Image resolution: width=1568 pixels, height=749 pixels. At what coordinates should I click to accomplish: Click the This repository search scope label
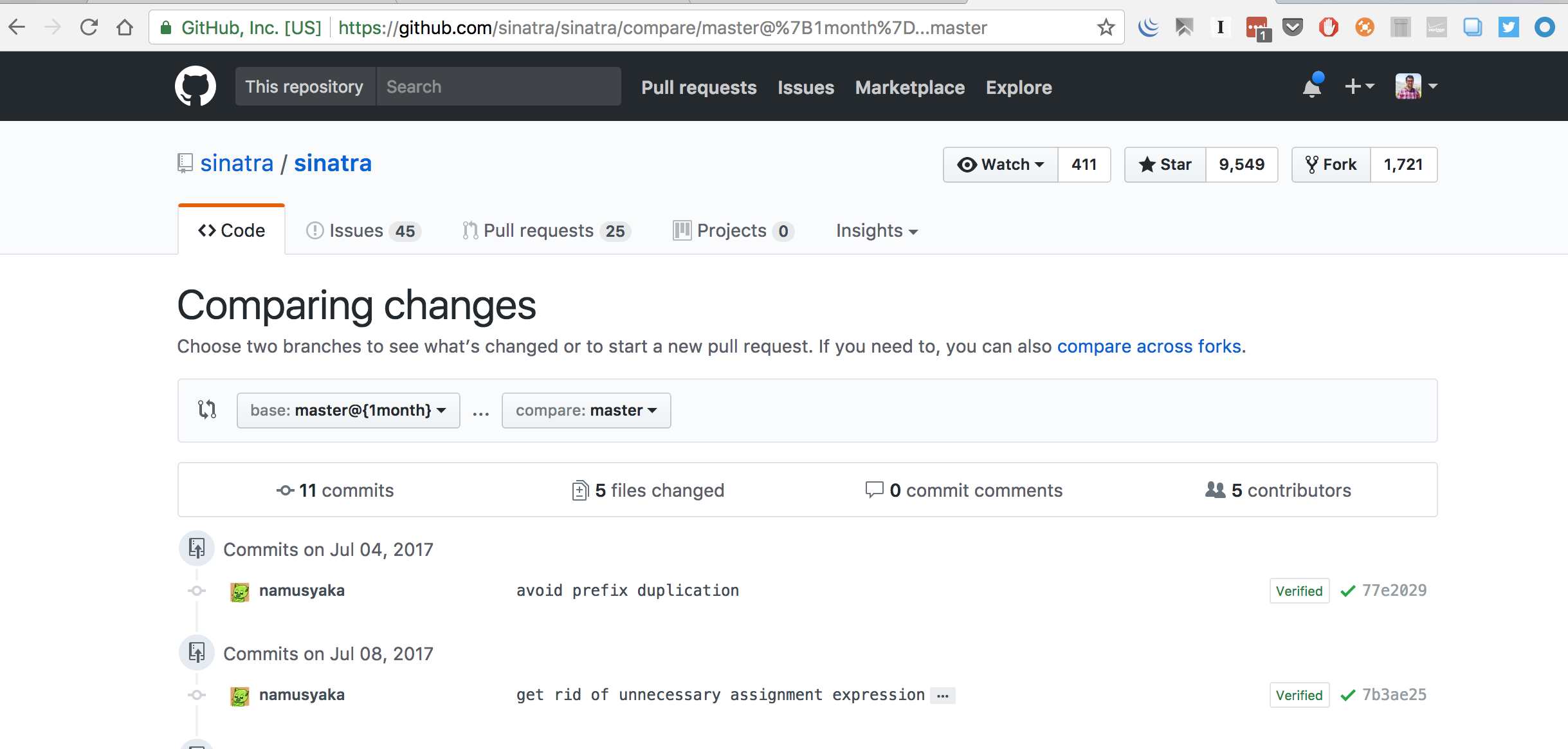[x=304, y=86]
